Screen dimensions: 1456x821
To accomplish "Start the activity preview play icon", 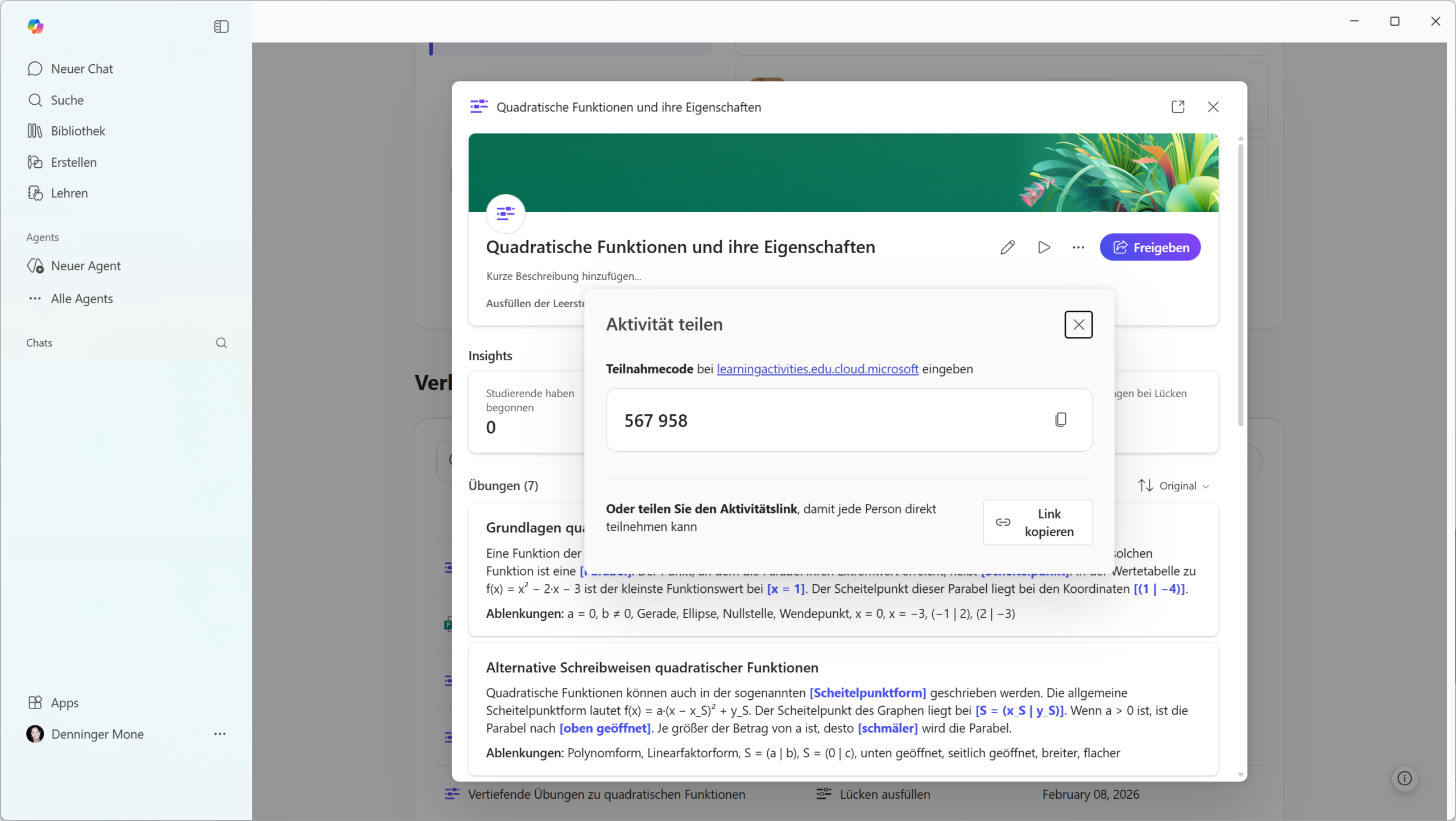I will [1044, 247].
